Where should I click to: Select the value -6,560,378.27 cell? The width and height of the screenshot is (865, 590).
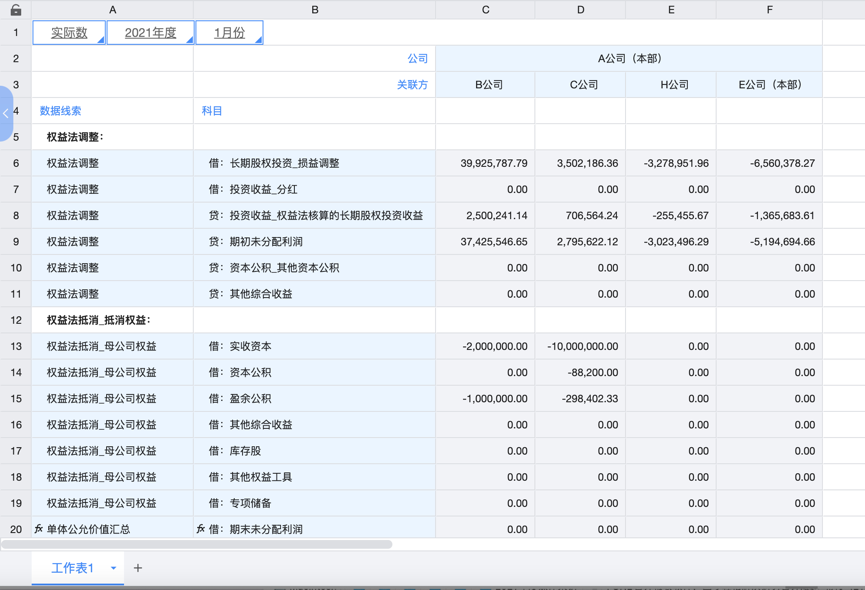click(x=769, y=163)
